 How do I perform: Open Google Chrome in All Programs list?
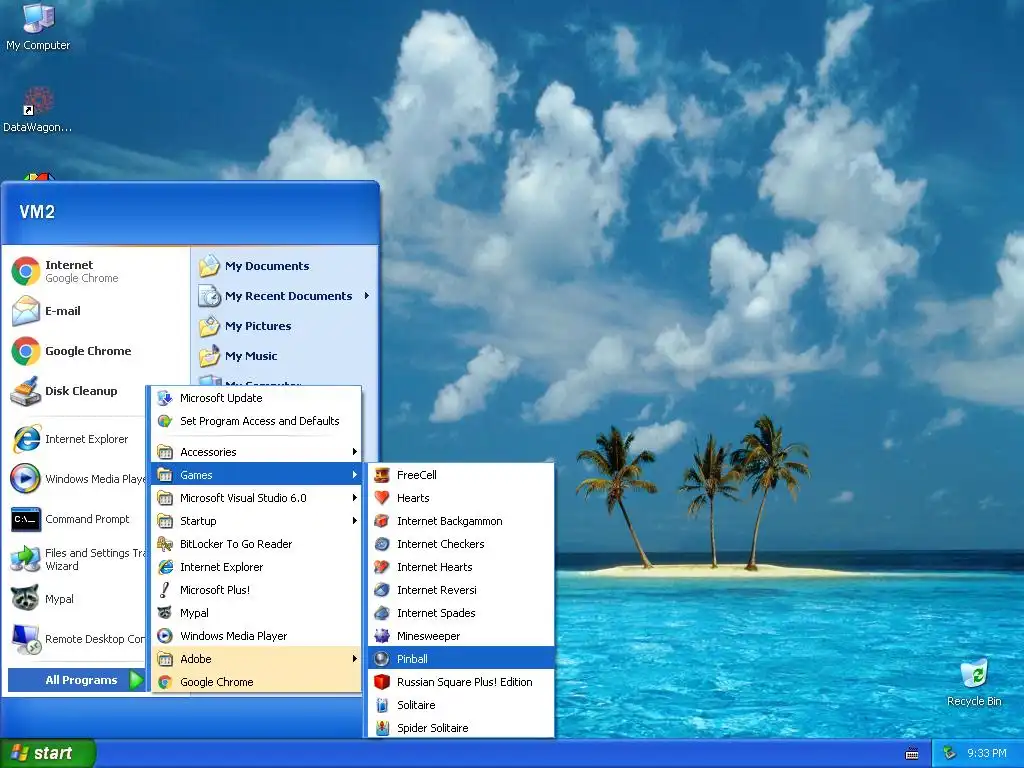click(x=257, y=682)
